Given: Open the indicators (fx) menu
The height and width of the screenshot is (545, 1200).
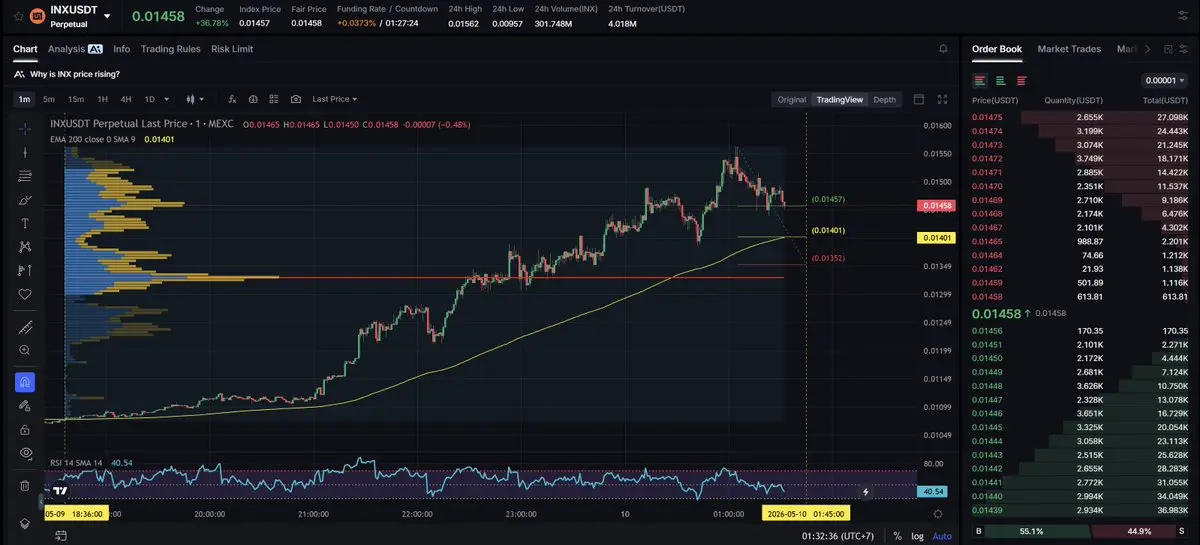Looking at the screenshot, I should click(232, 99).
